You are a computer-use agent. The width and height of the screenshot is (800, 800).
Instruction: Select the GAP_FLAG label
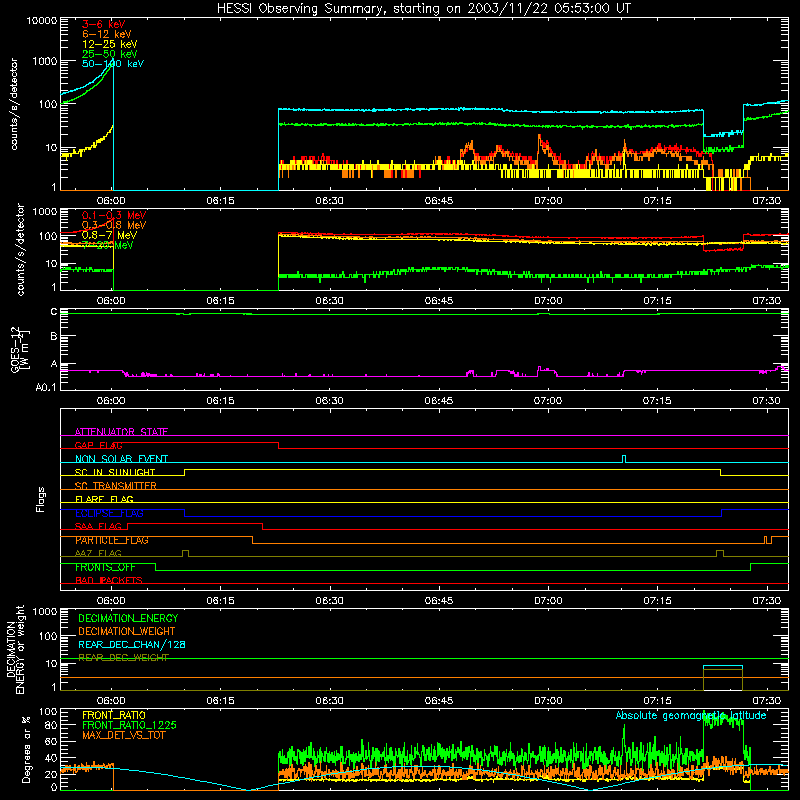coord(98,445)
